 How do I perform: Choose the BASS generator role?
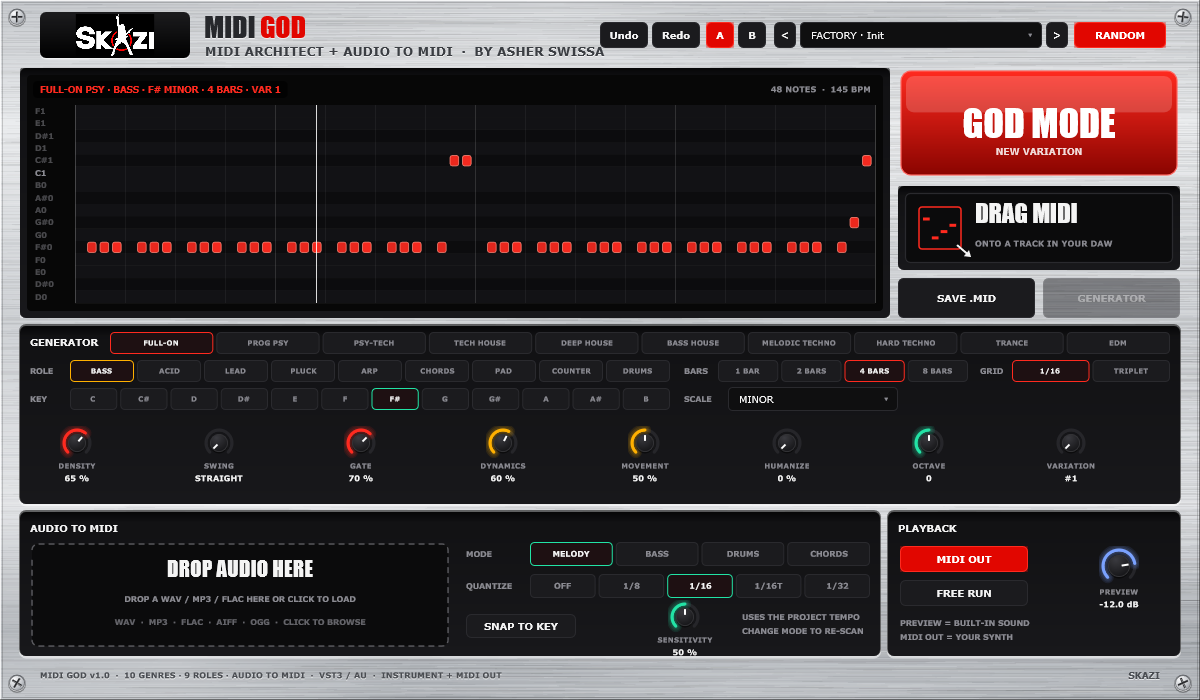[102, 371]
